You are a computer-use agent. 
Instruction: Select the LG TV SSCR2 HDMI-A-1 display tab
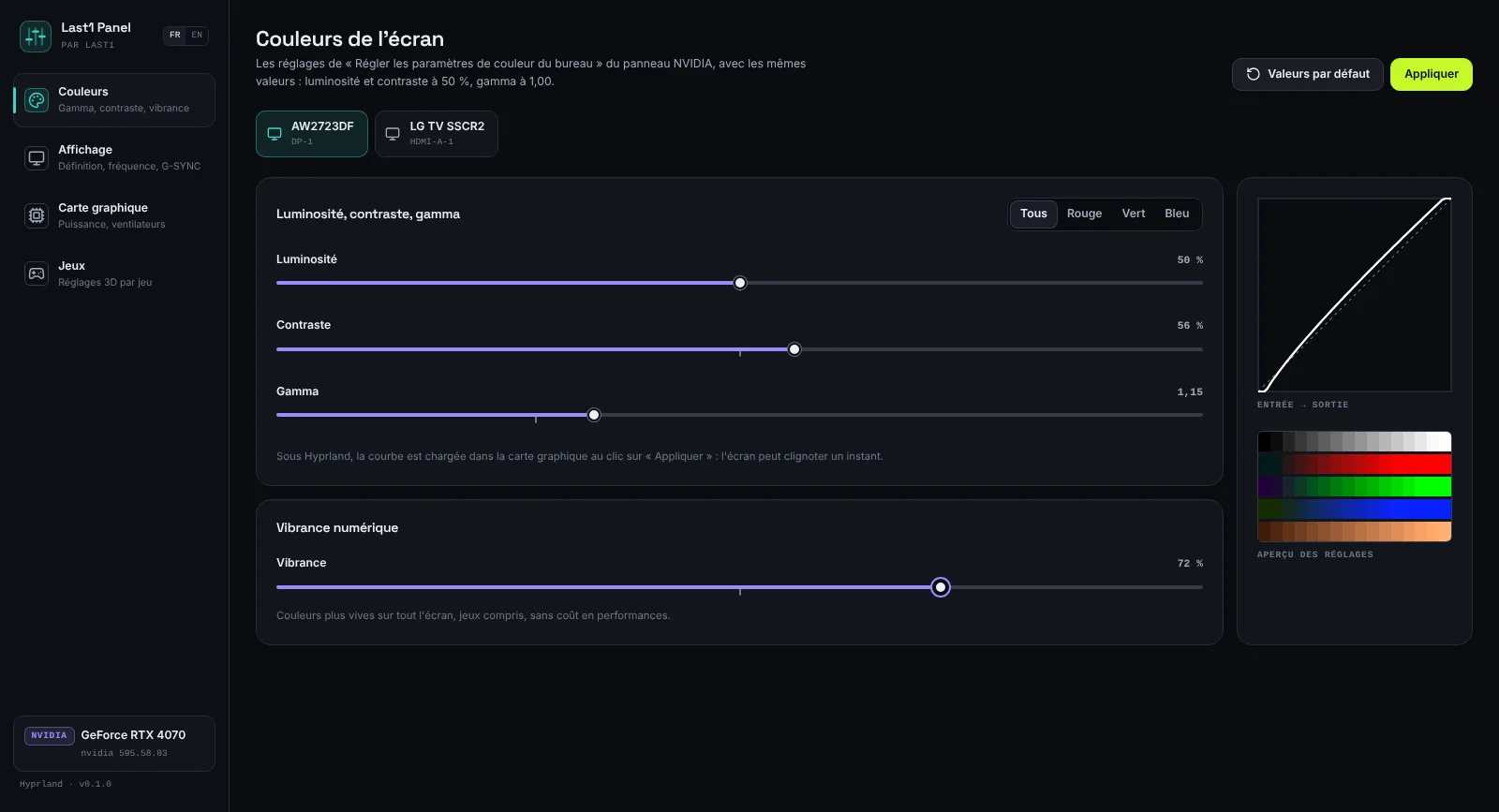(437, 134)
